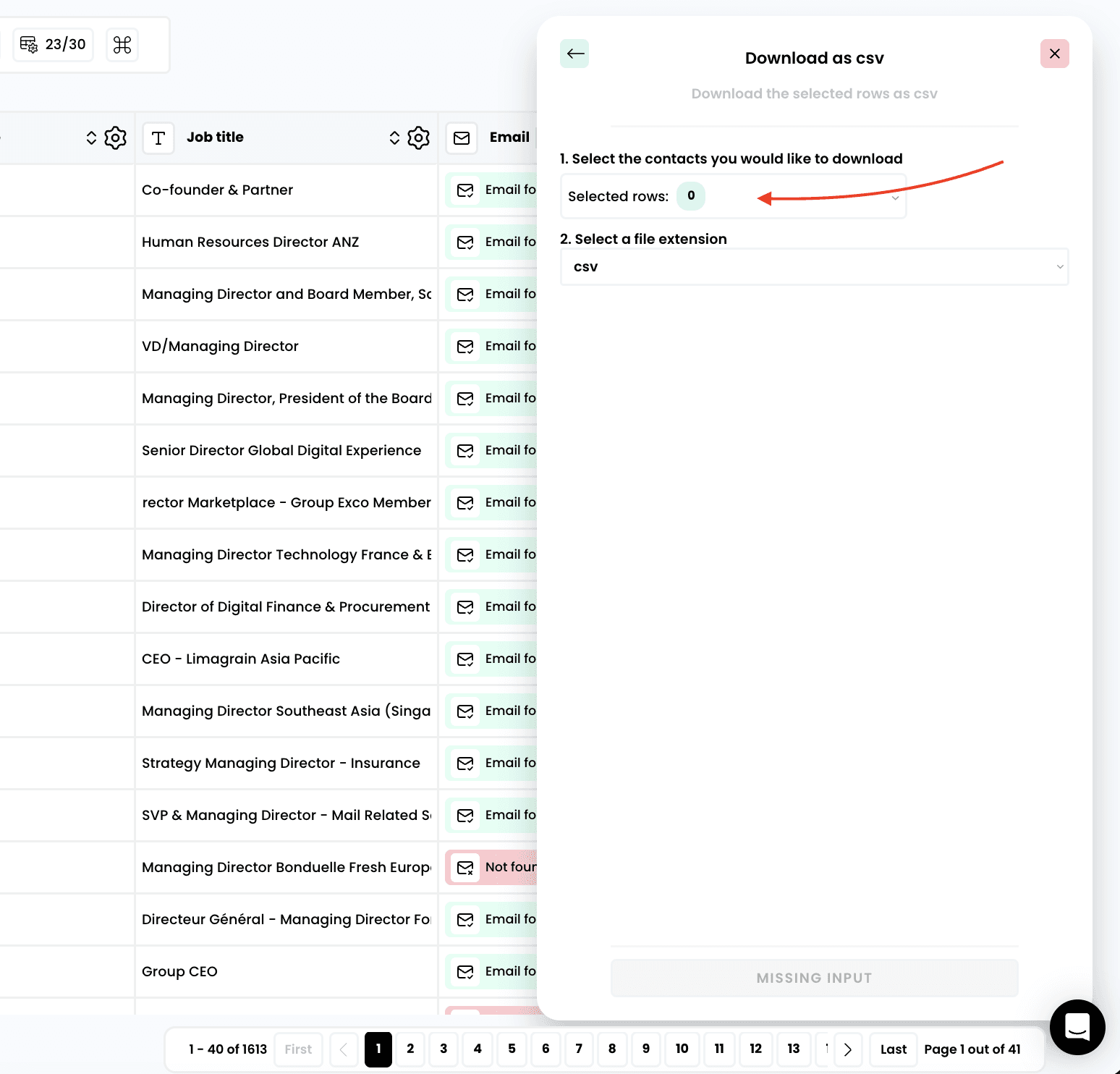Screen dimensions: 1120x1074
Task: Click the First page button
Action: [x=298, y=1049]
